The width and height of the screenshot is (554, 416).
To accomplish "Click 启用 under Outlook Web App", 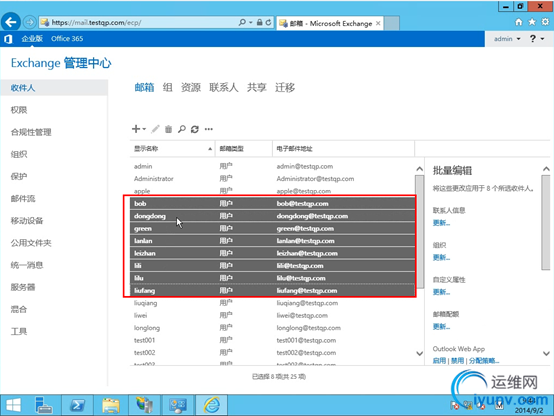I will (439, 361).
